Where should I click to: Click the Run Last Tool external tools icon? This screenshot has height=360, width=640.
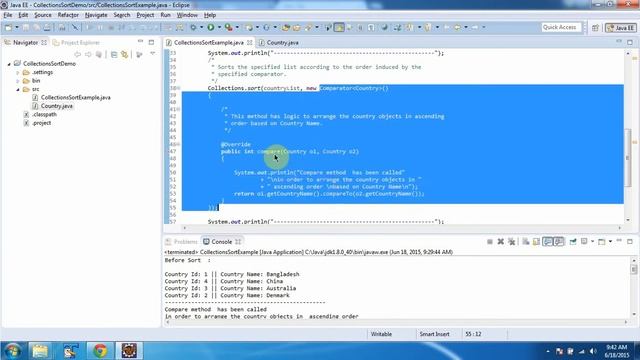[229, 27]
